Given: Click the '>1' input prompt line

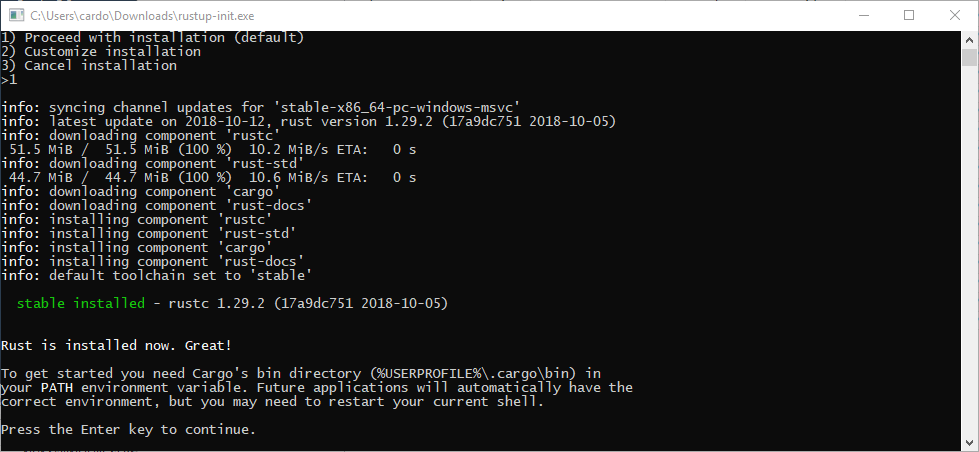Looking at the screenshot, I should [9, 80].
